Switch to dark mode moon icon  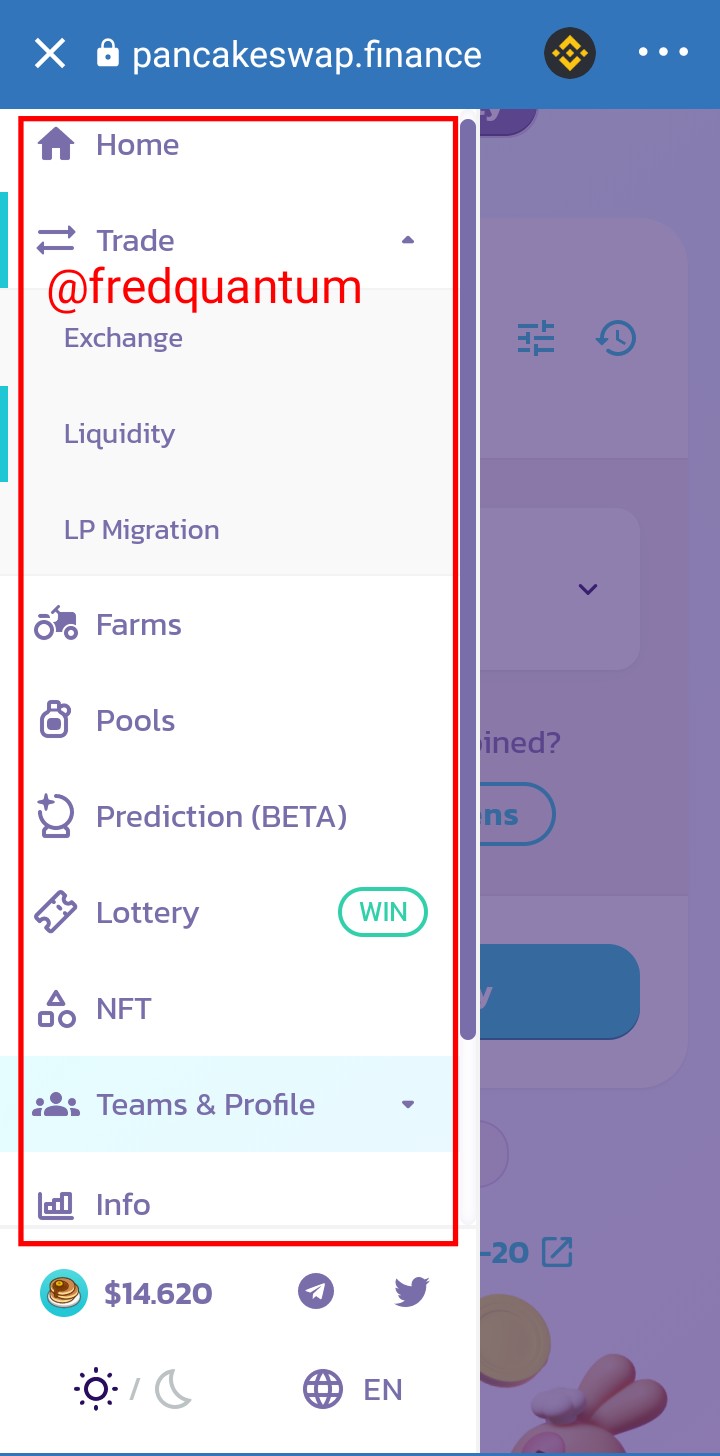[173, 1389]
